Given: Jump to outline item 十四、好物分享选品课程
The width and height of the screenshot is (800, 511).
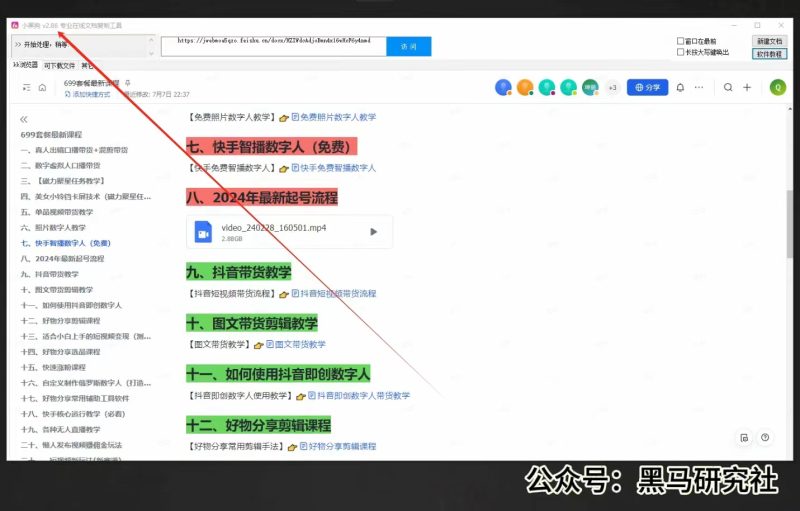Looking at the screenshot, I should pos(60,352).
